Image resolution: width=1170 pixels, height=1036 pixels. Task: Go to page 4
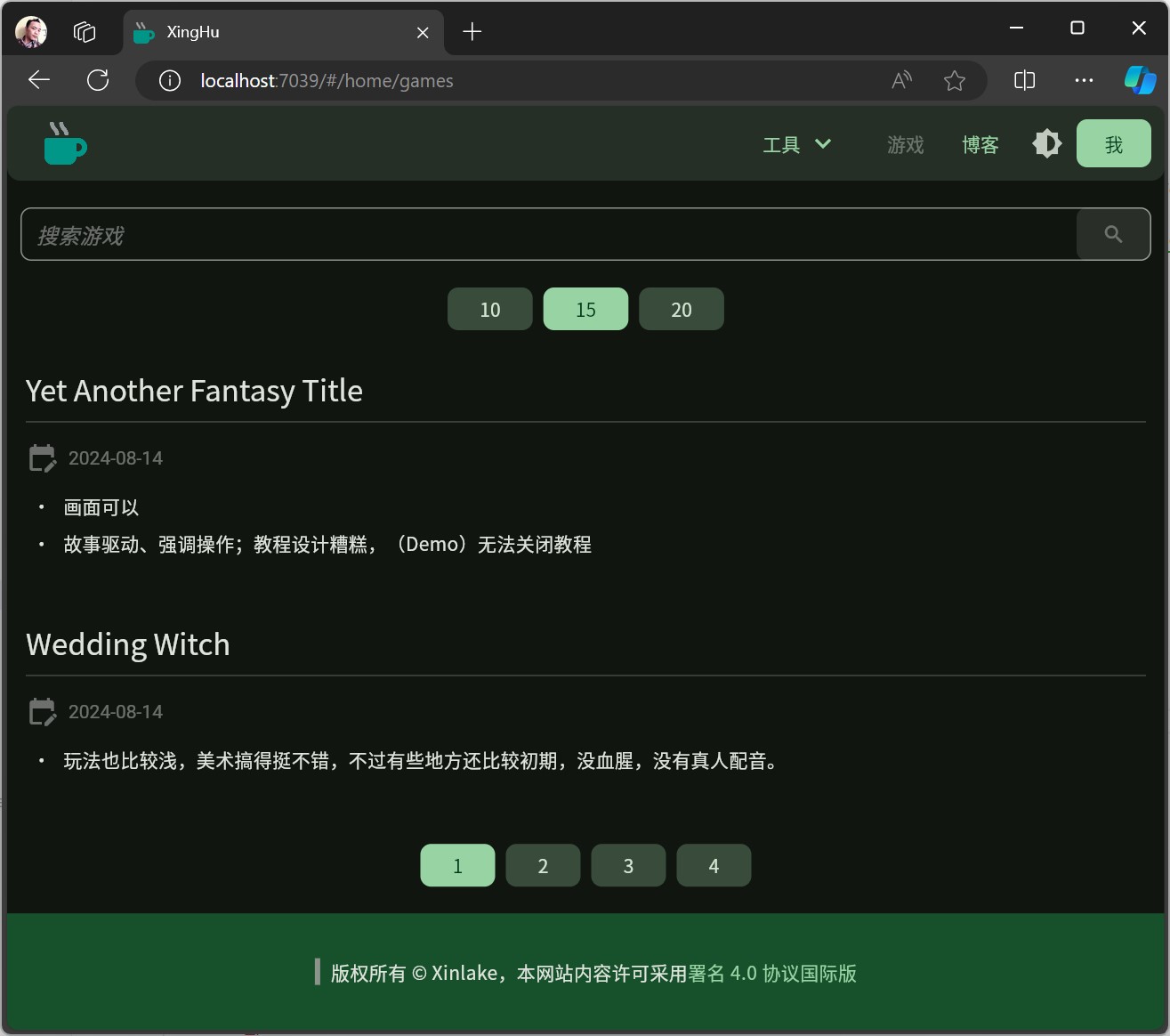coord(714,865)
